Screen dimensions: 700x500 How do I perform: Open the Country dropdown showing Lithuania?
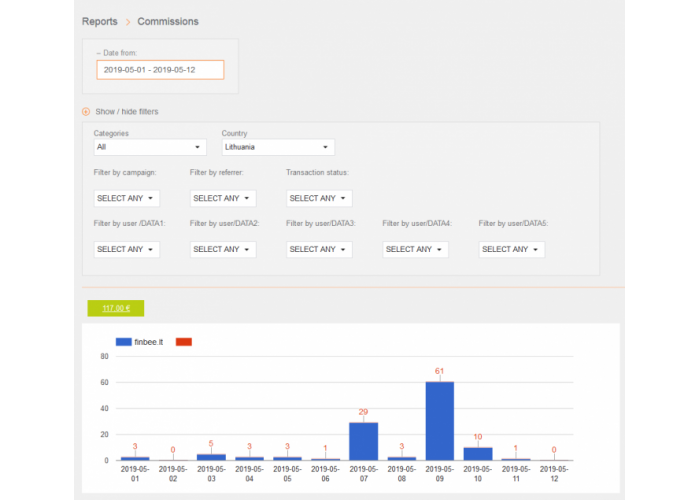(x=278, y=147)
